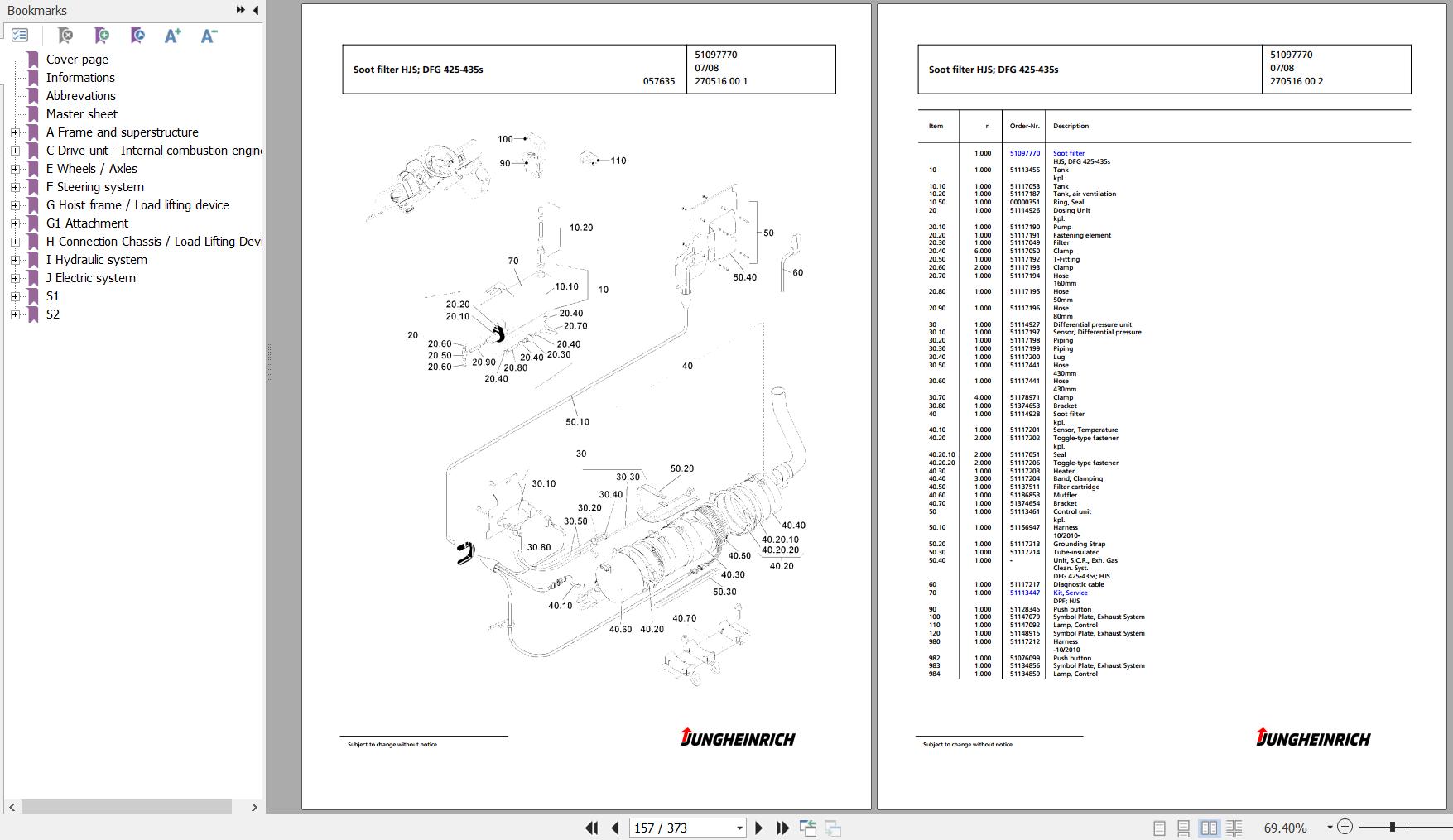Click part label 10.20 in the diagram
The height and width of the screenshot is (840, 1453).
580,228
